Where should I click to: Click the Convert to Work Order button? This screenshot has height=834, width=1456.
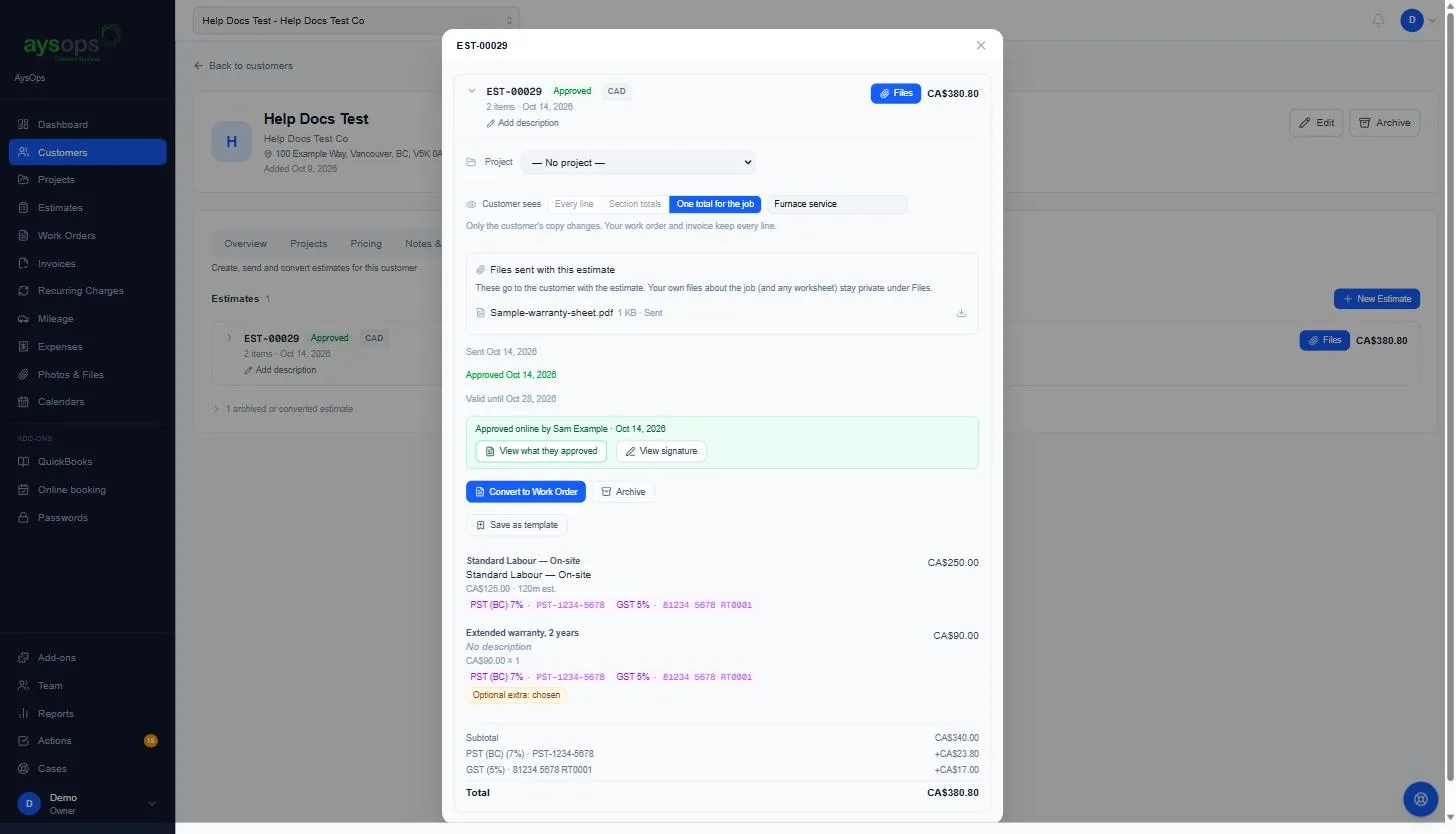(526, 492)
